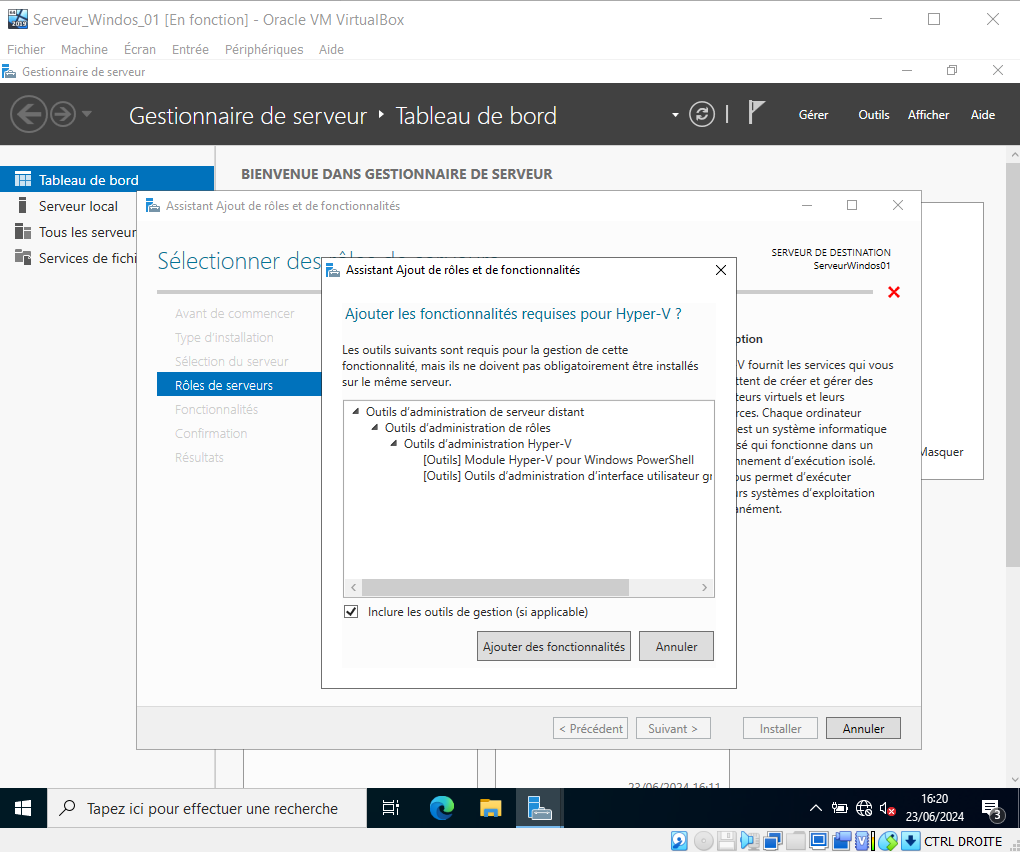The image size is (1020, 852).
Task: Open Task View on the taskbar
Action: tap(391, 808)
